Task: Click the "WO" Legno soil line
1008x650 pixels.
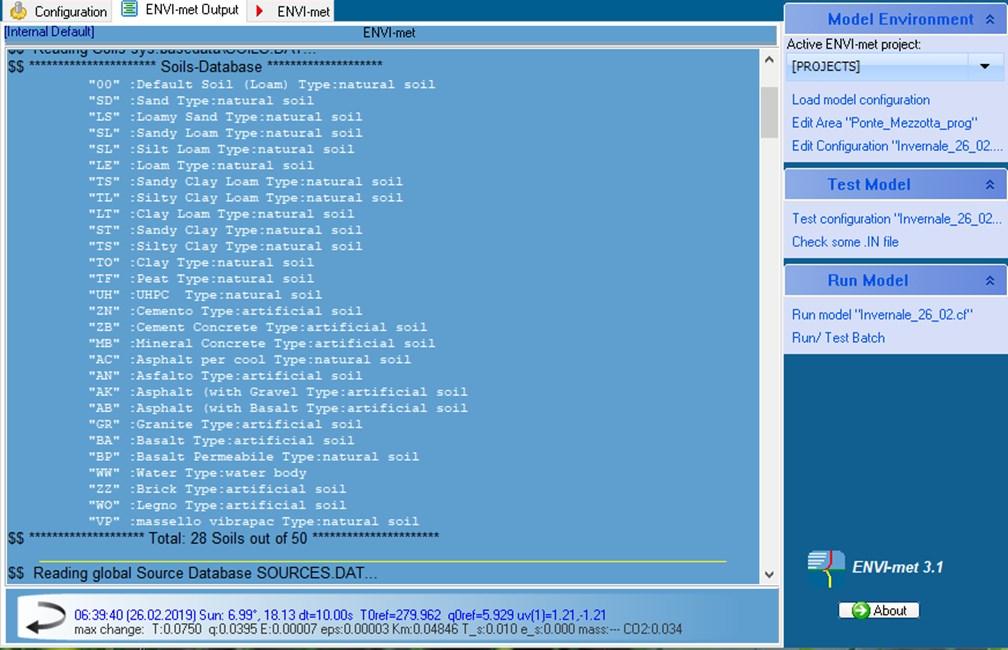Action: pyautogui.click(x=217, y=505)
